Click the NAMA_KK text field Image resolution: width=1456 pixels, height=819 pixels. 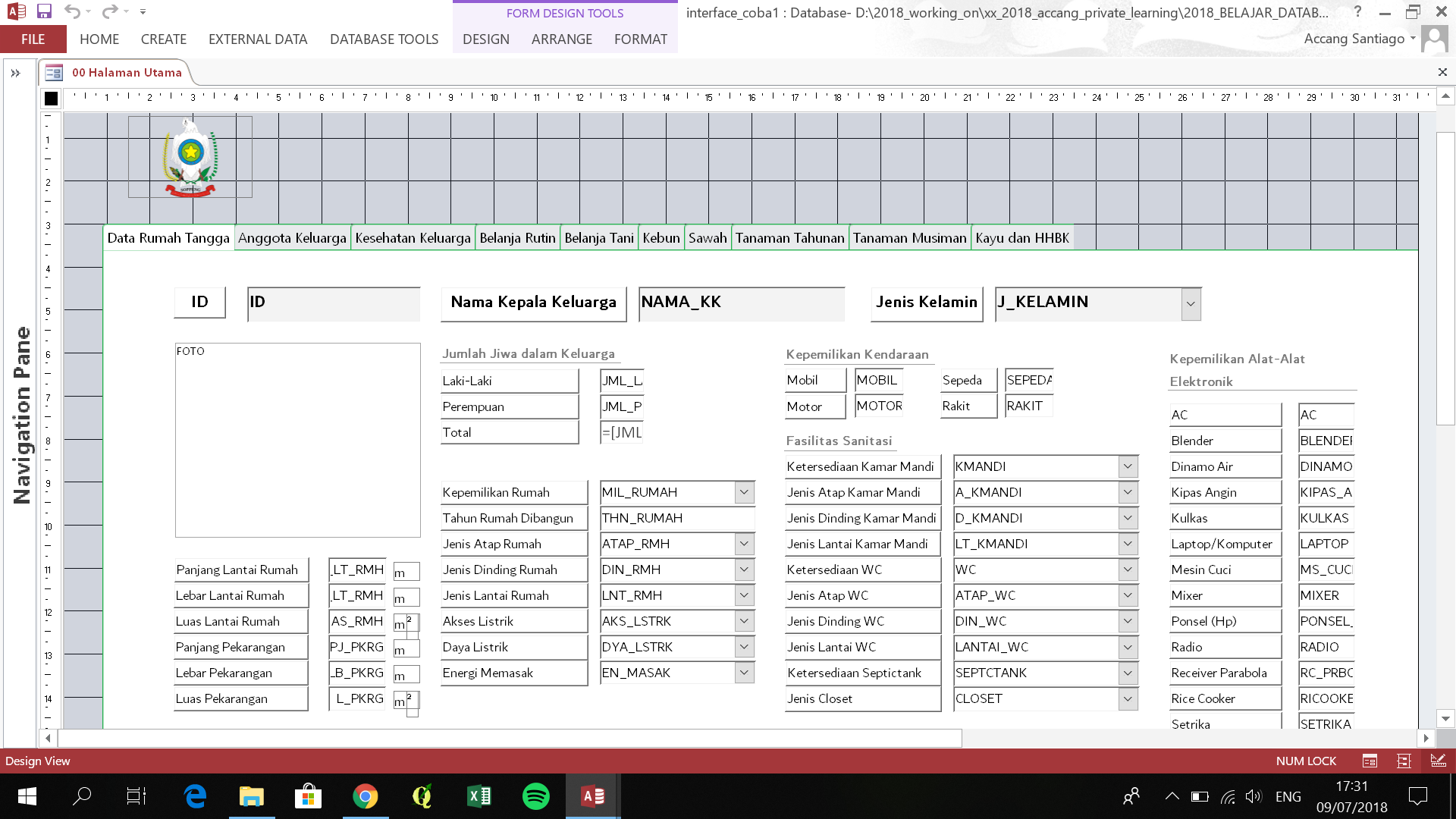point(742,303)
